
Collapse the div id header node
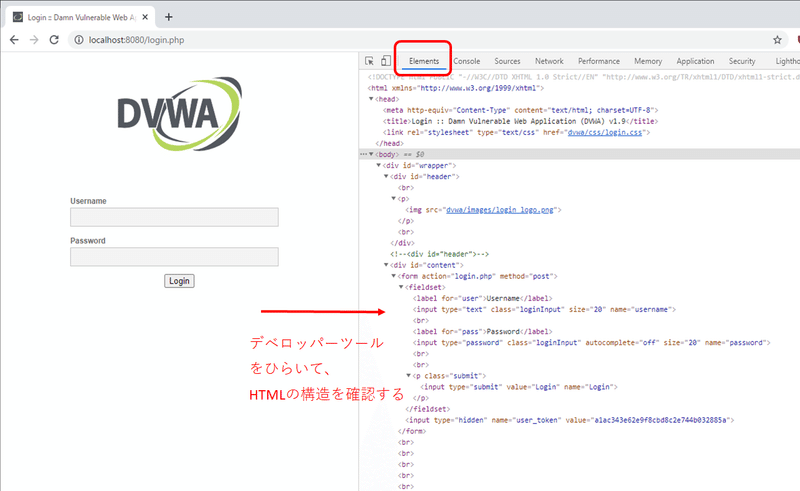[386, 177]
